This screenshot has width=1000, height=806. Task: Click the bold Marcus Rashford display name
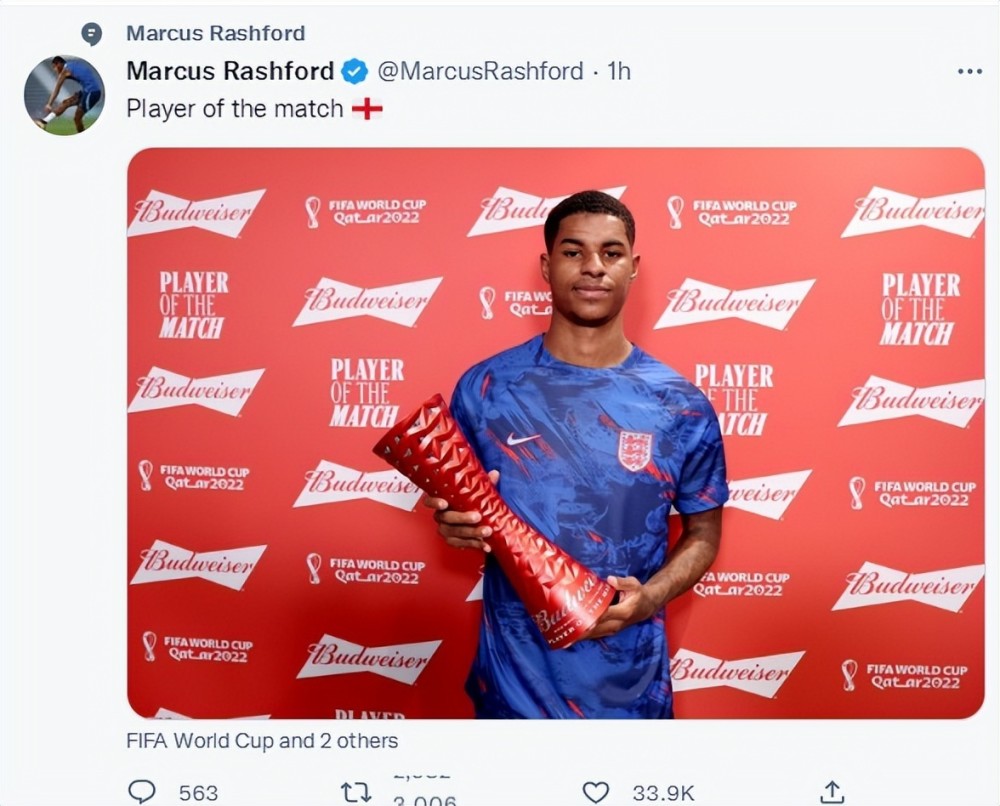coord(230,71)
